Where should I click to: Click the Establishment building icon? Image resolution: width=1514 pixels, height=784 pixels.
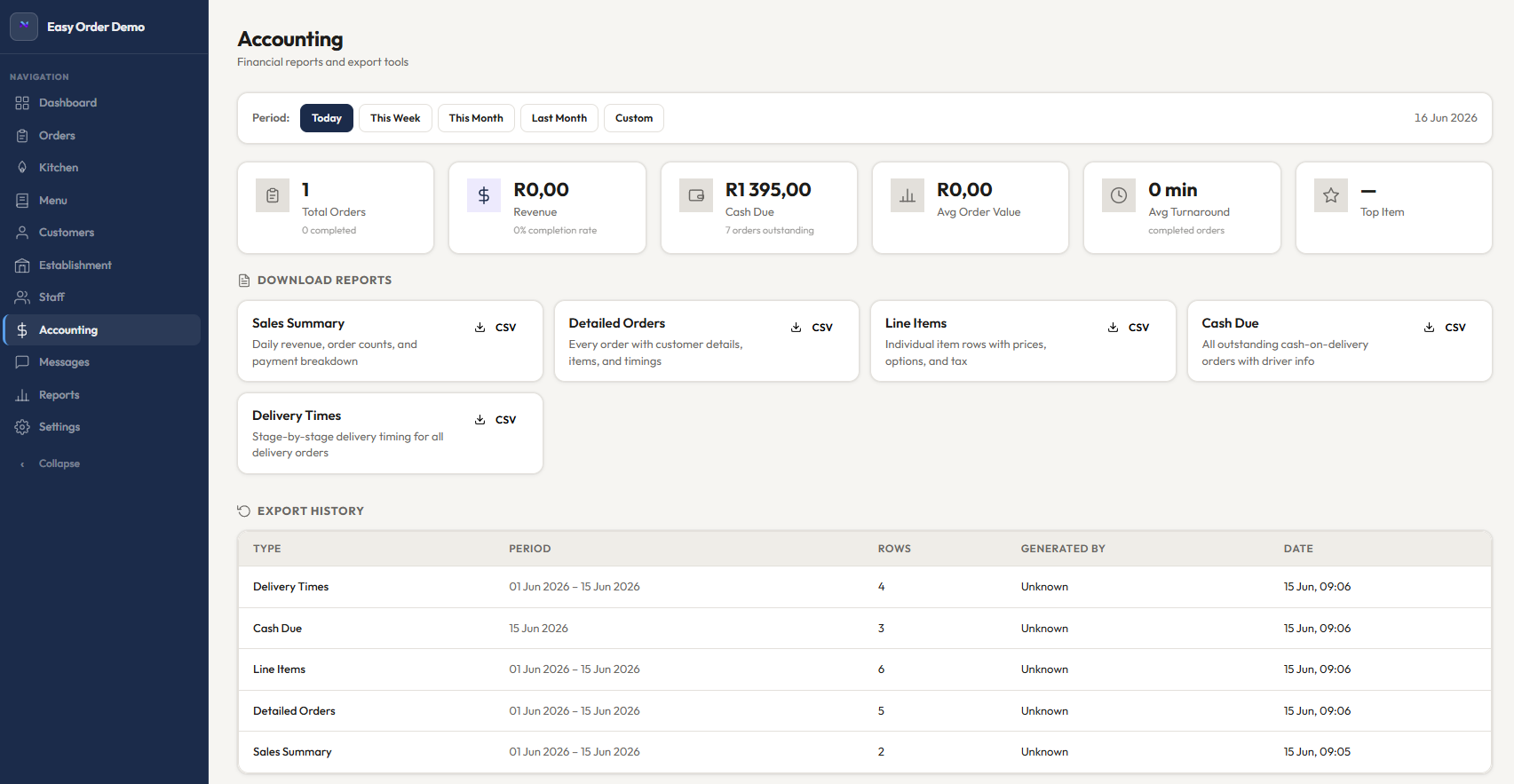coord(22,265)
